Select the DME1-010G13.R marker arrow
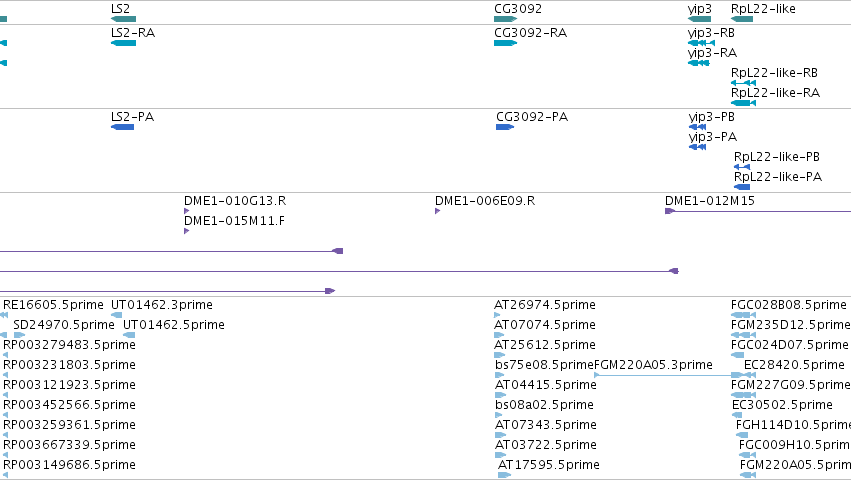This screenshot has width=851, height=480. 187,211
